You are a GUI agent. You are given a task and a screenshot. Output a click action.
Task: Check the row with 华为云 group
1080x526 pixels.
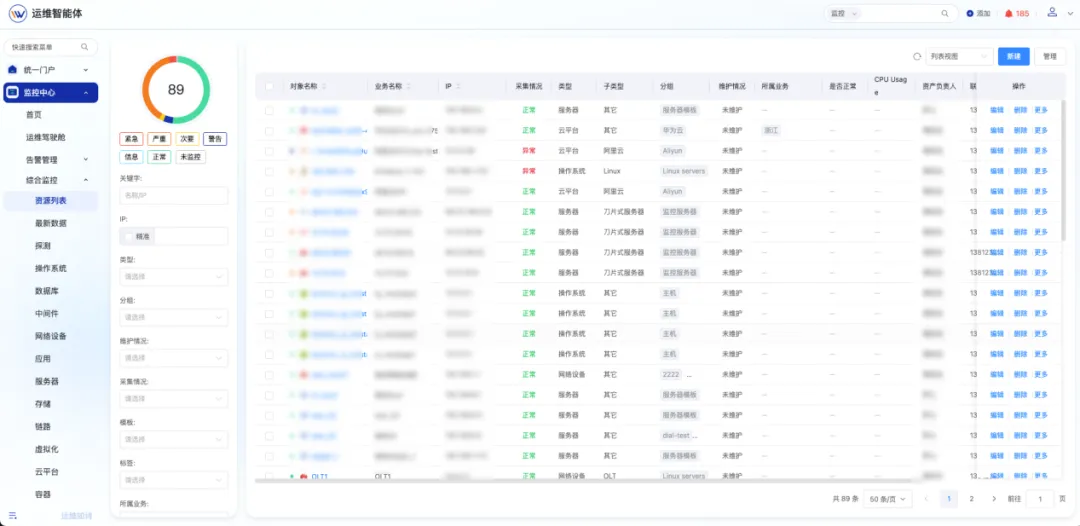click(269, 130)
